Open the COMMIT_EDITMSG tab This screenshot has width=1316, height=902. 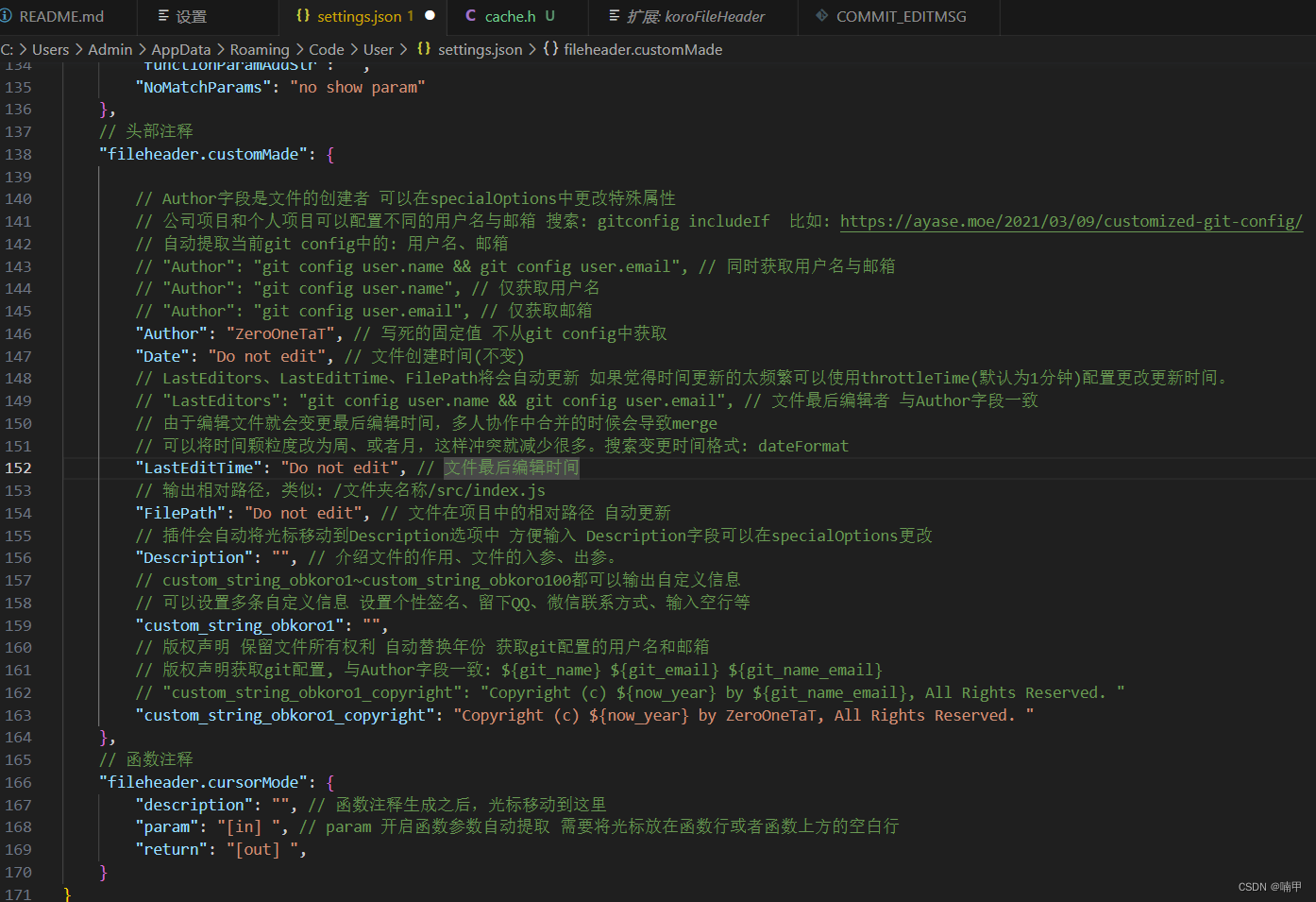[901, 16]
